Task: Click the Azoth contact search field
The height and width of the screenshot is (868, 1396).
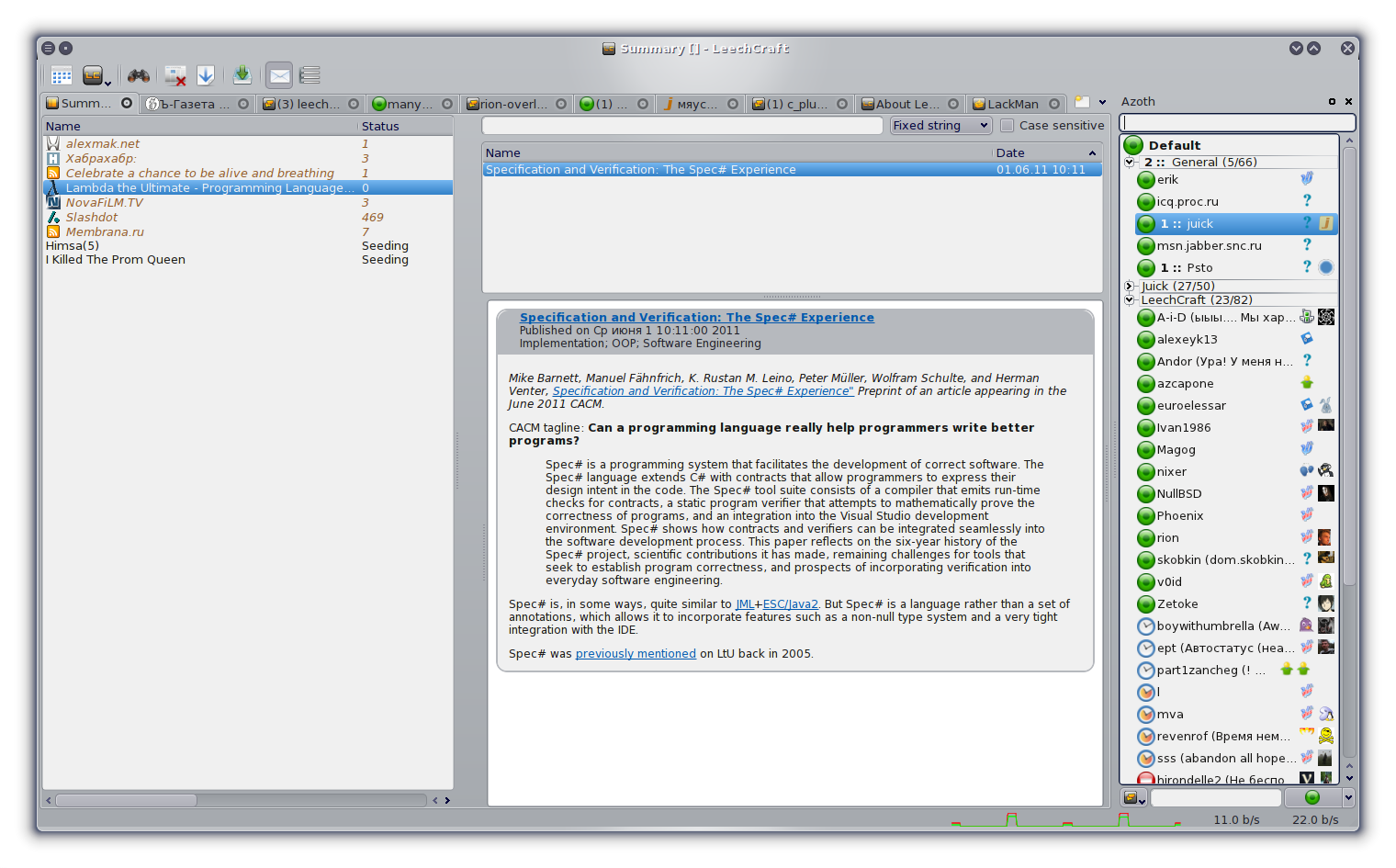Action: (x=1237, y=123)
